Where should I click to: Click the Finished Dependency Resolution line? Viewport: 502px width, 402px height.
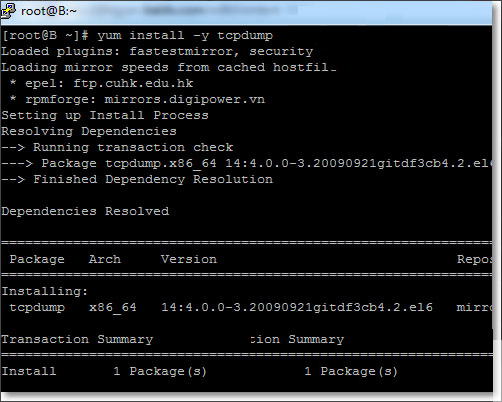click(x=137, y=179)
